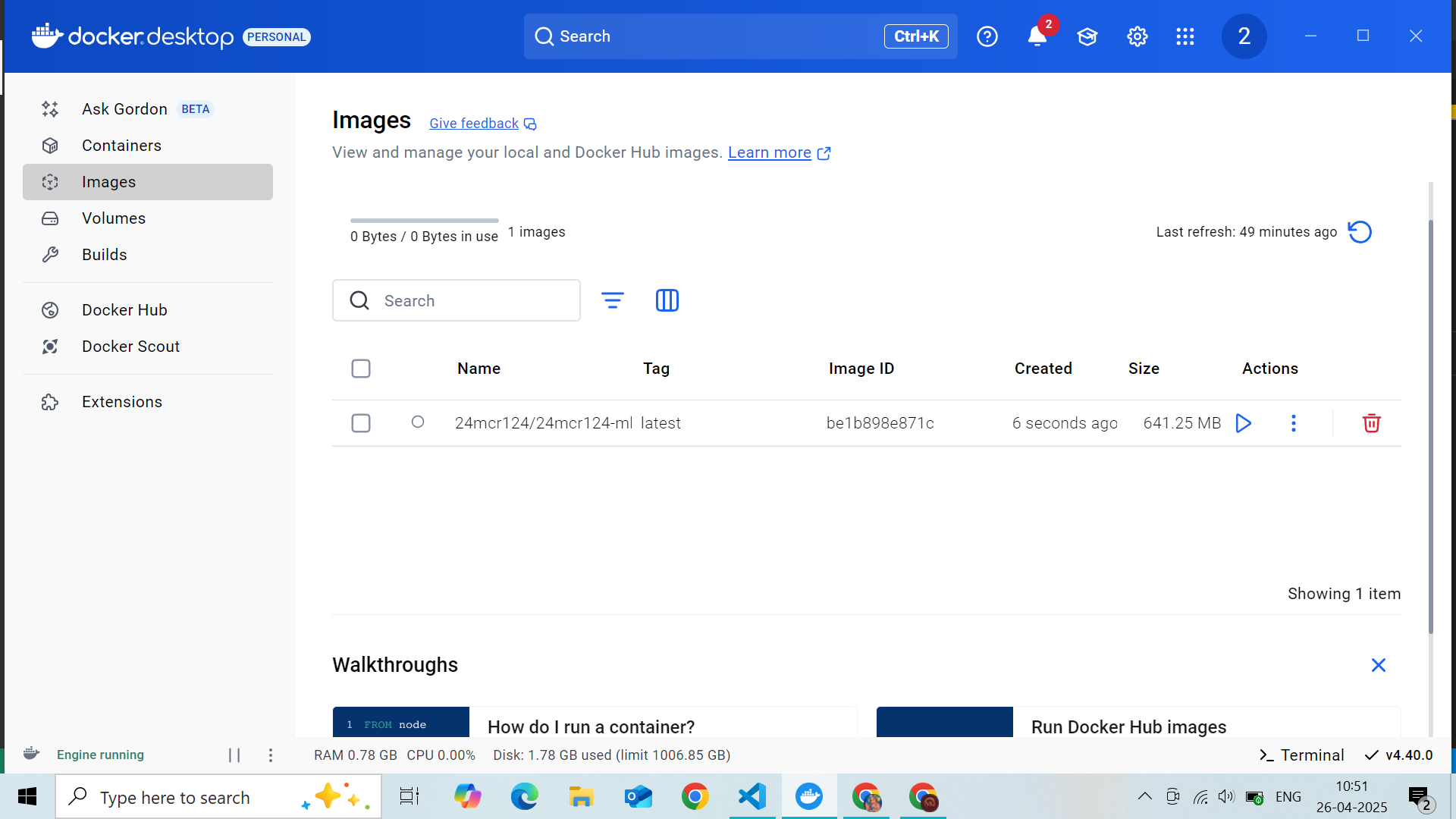Click the disk usage progress bar
The width and height of the screenshot is (1456, 819).
[x=425, y=221]
